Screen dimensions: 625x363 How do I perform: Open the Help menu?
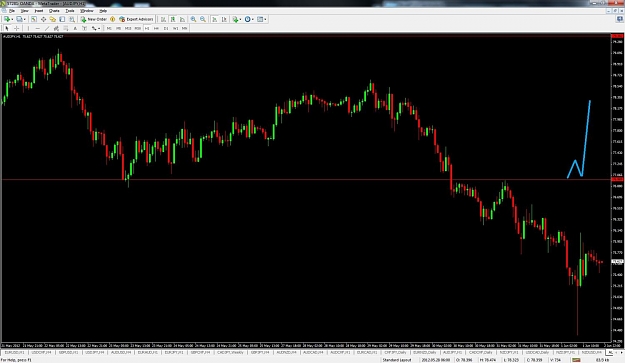pos(103,11)
